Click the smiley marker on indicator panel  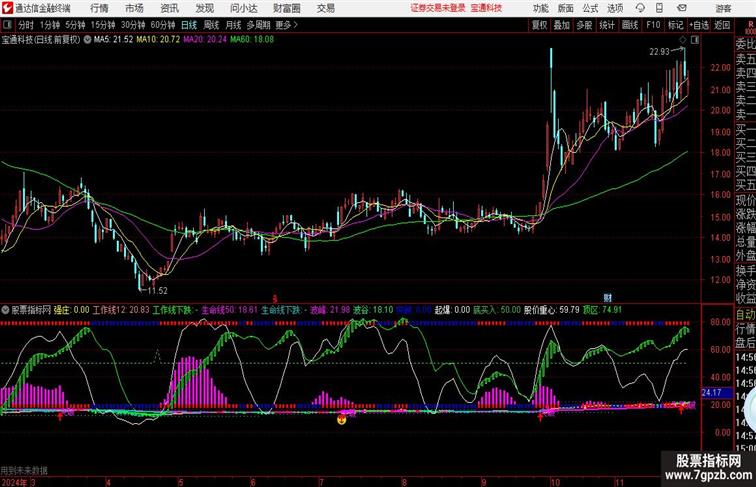click(341, 419)
